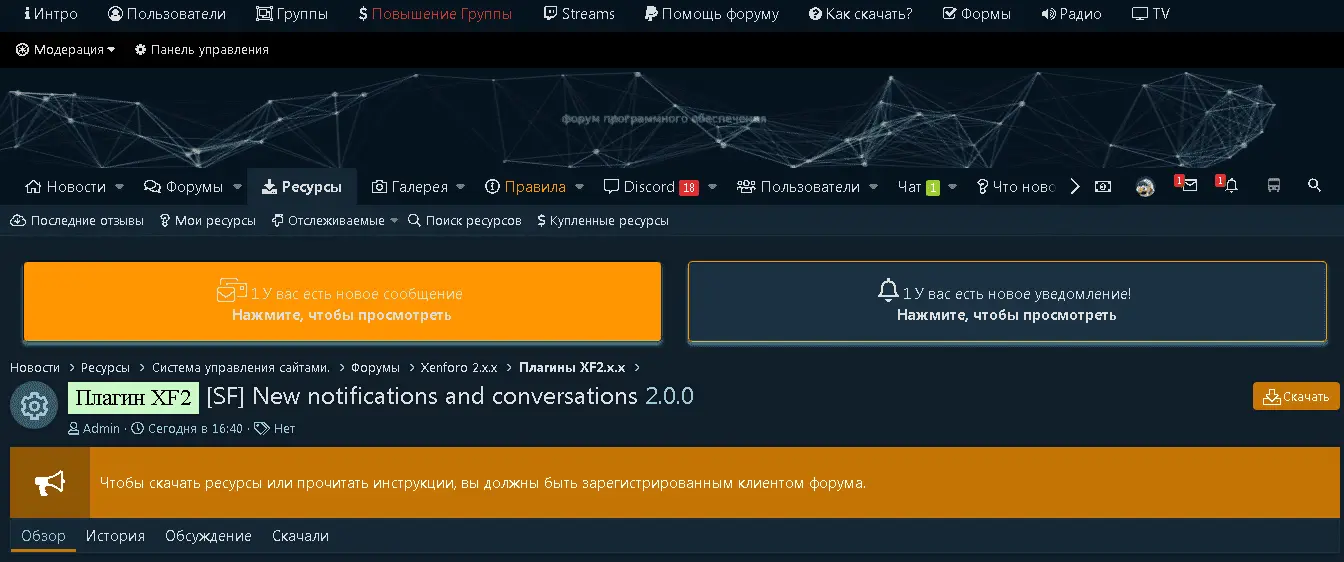
Task: Click the user avatar in navbar
Action: tap(1146, 187)
